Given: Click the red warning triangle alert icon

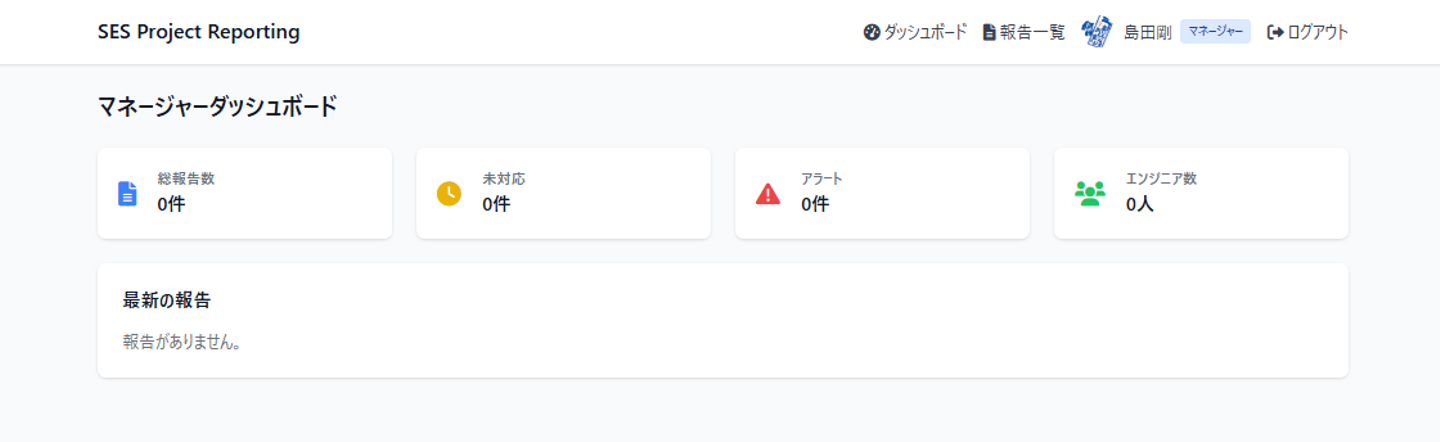Looking at the screenshot, I should pos(767,193).
